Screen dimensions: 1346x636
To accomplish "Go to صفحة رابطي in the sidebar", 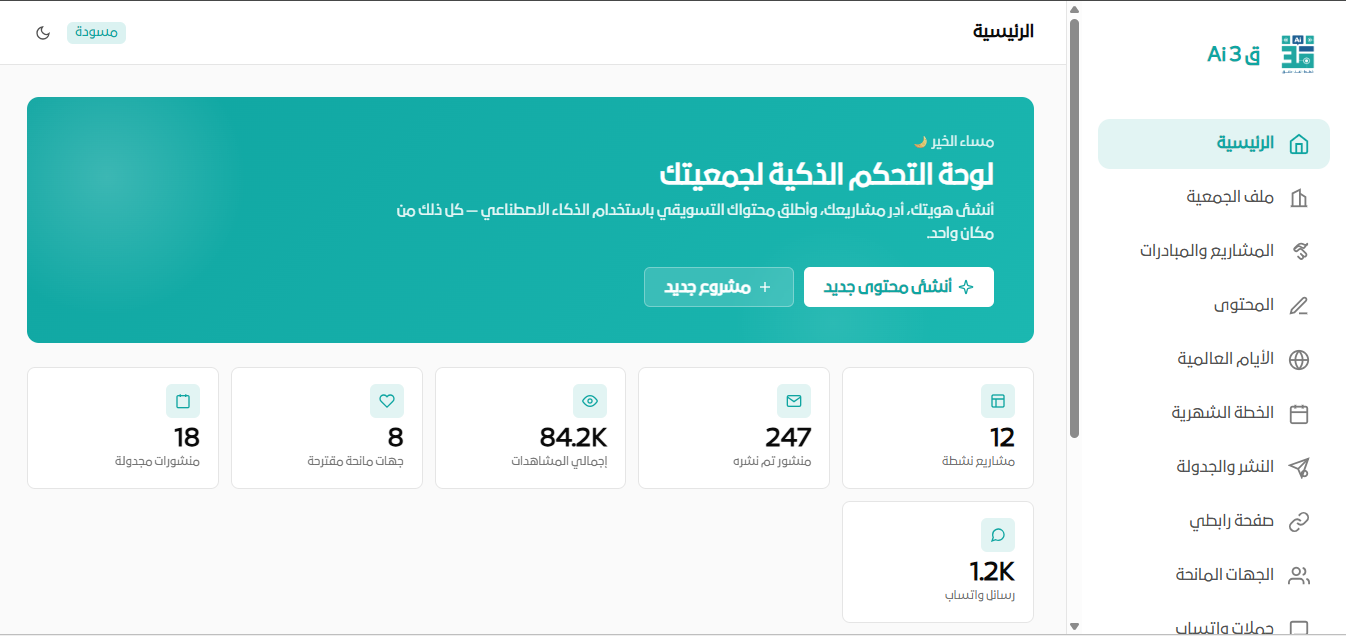I will tap(1214, 522).
